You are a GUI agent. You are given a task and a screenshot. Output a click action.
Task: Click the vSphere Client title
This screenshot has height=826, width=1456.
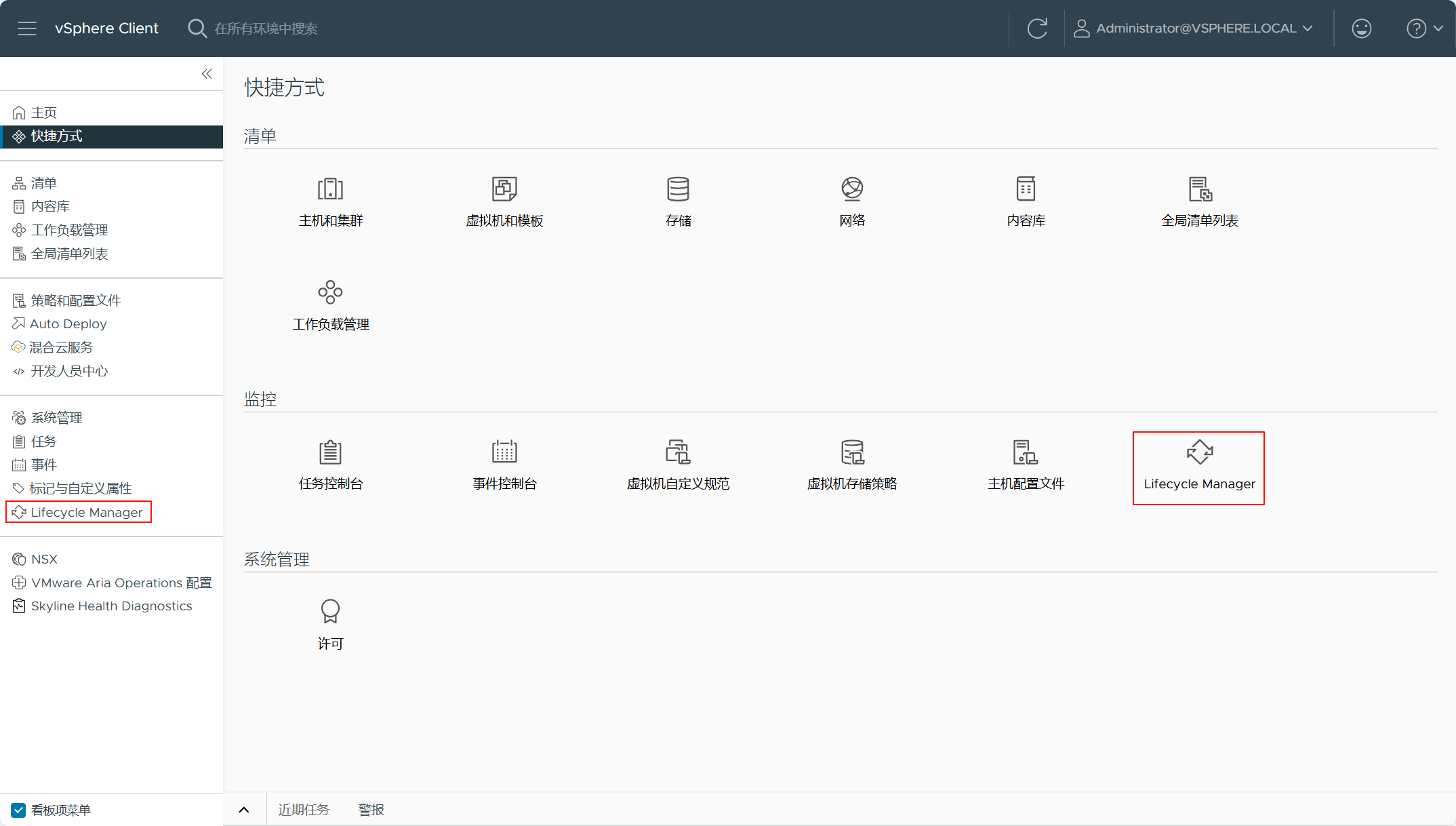[x=106, y=28]
